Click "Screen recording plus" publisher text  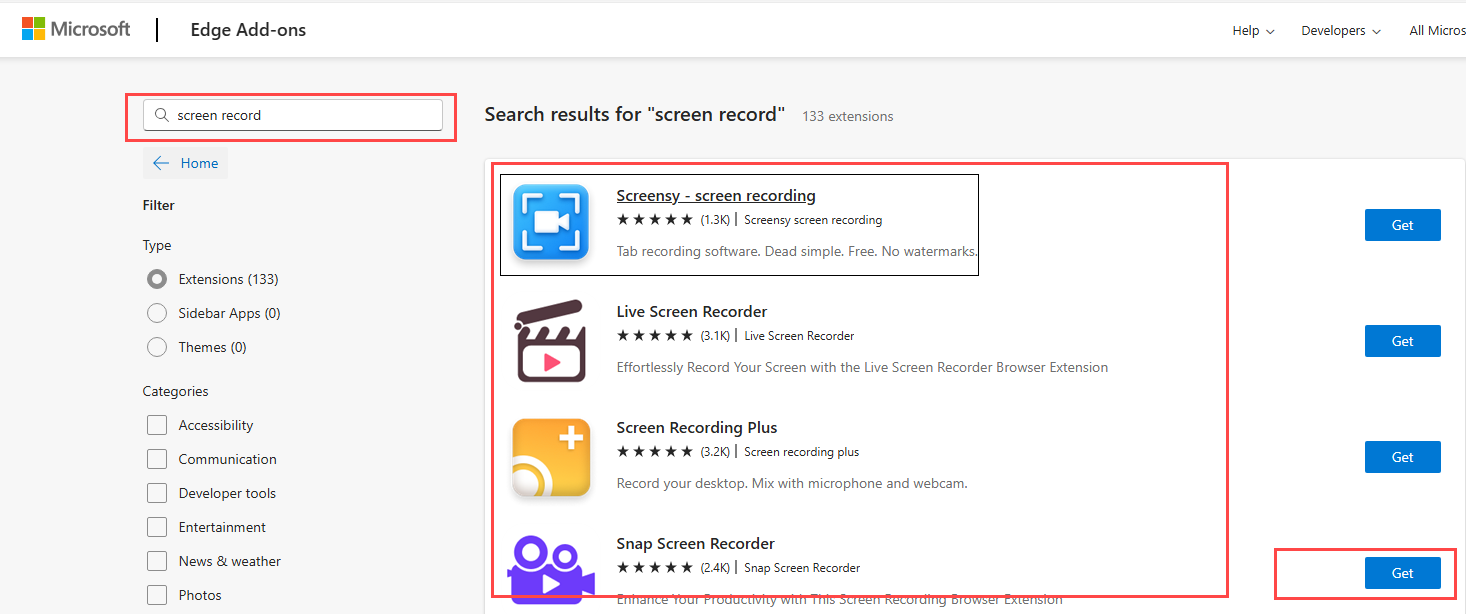[x=802, y=451]
